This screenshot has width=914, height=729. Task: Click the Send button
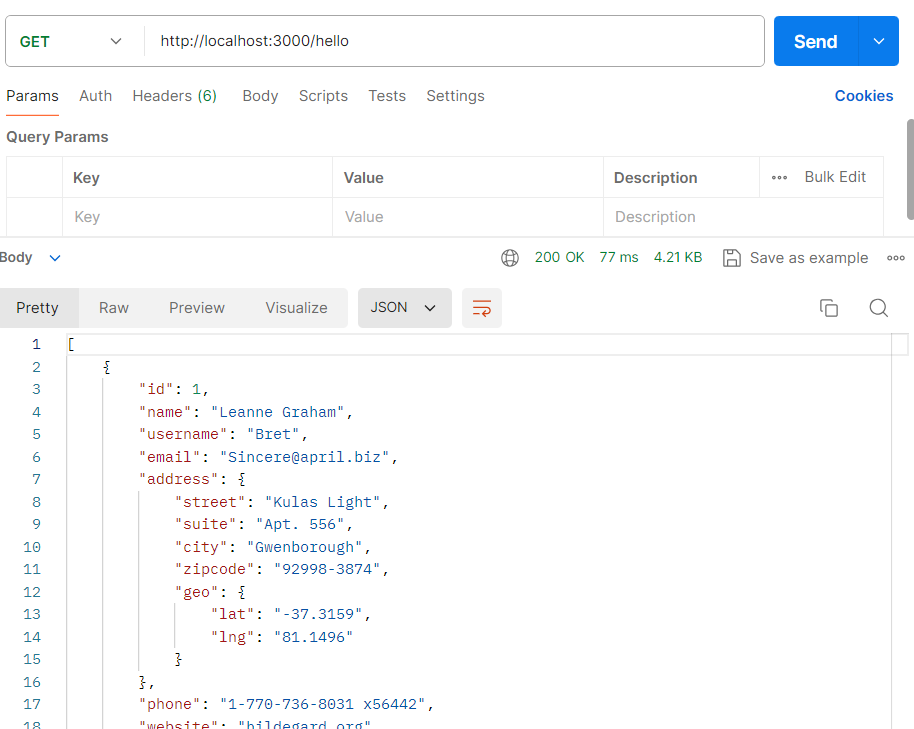[814, 41]
